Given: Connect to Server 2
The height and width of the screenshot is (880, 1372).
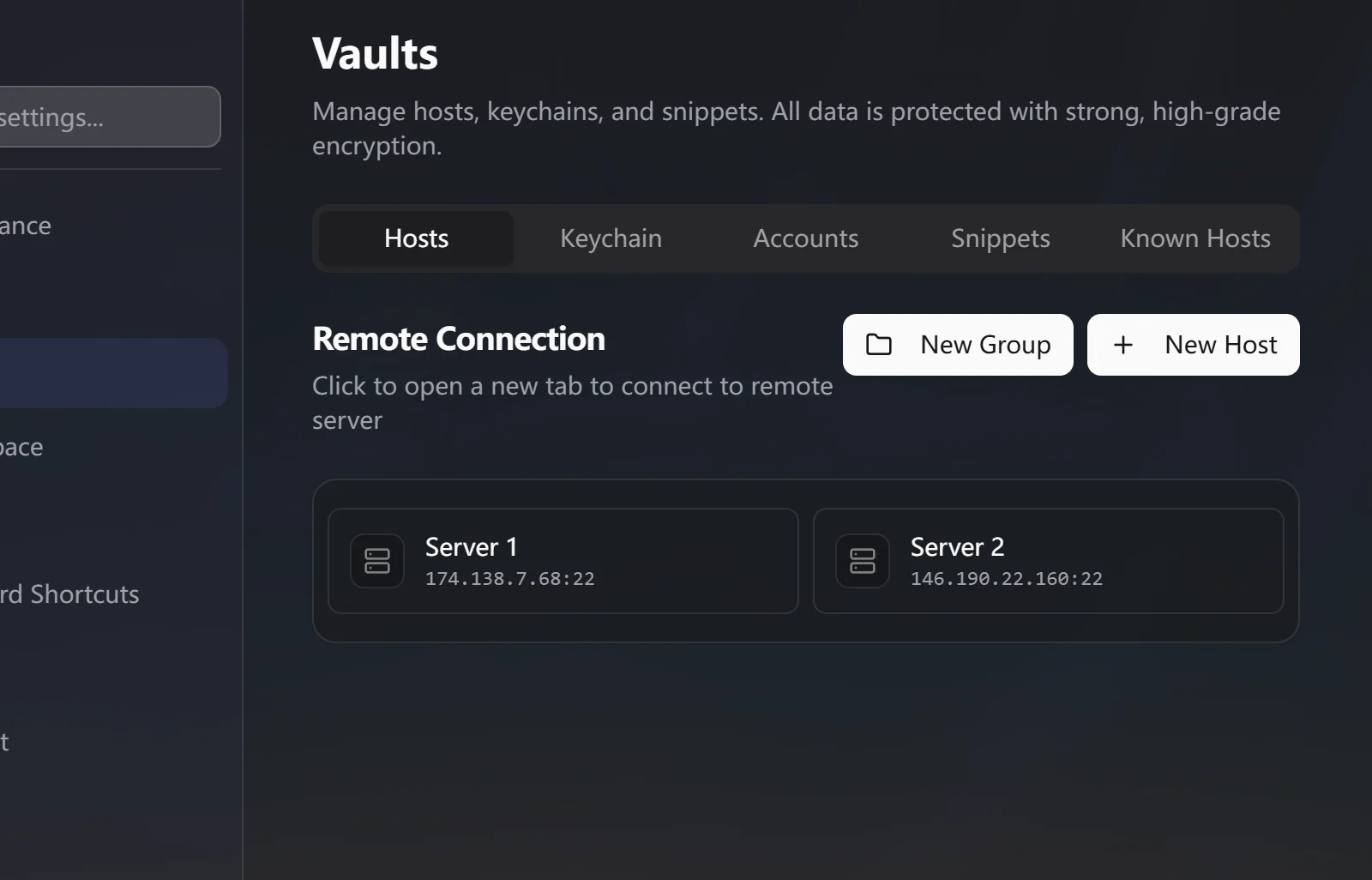Looking at the screenshot, I should click(1048, 560).
